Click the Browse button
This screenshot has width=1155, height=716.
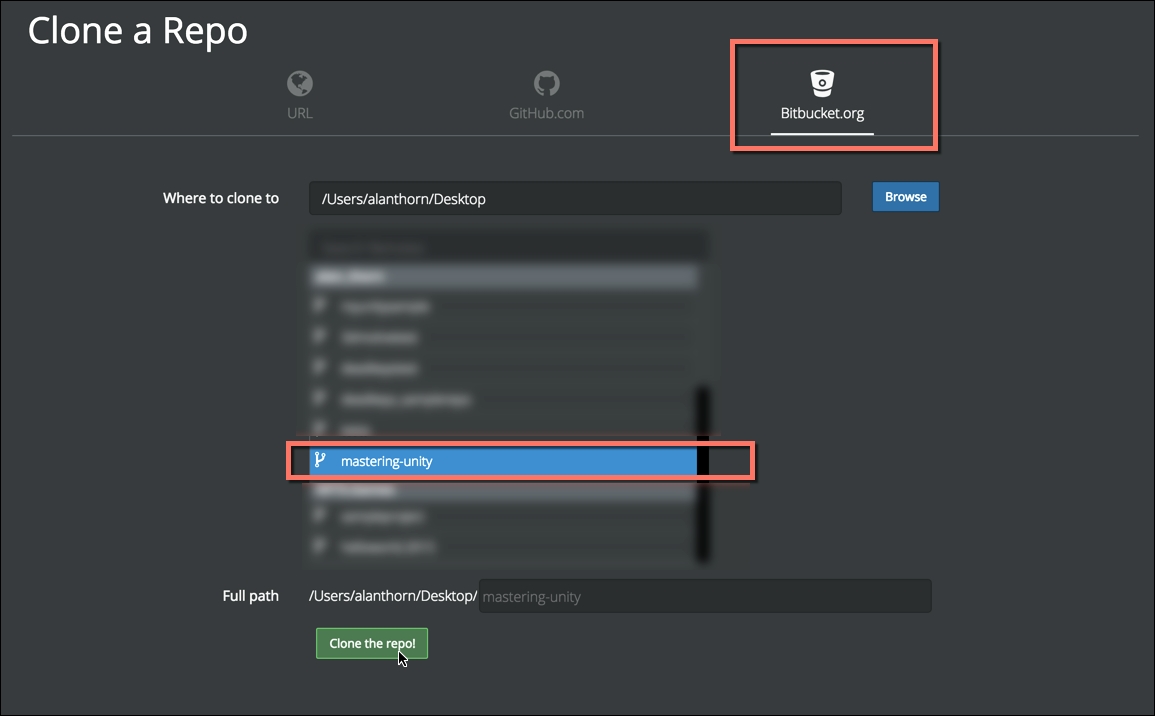click(x=905, y=197)
